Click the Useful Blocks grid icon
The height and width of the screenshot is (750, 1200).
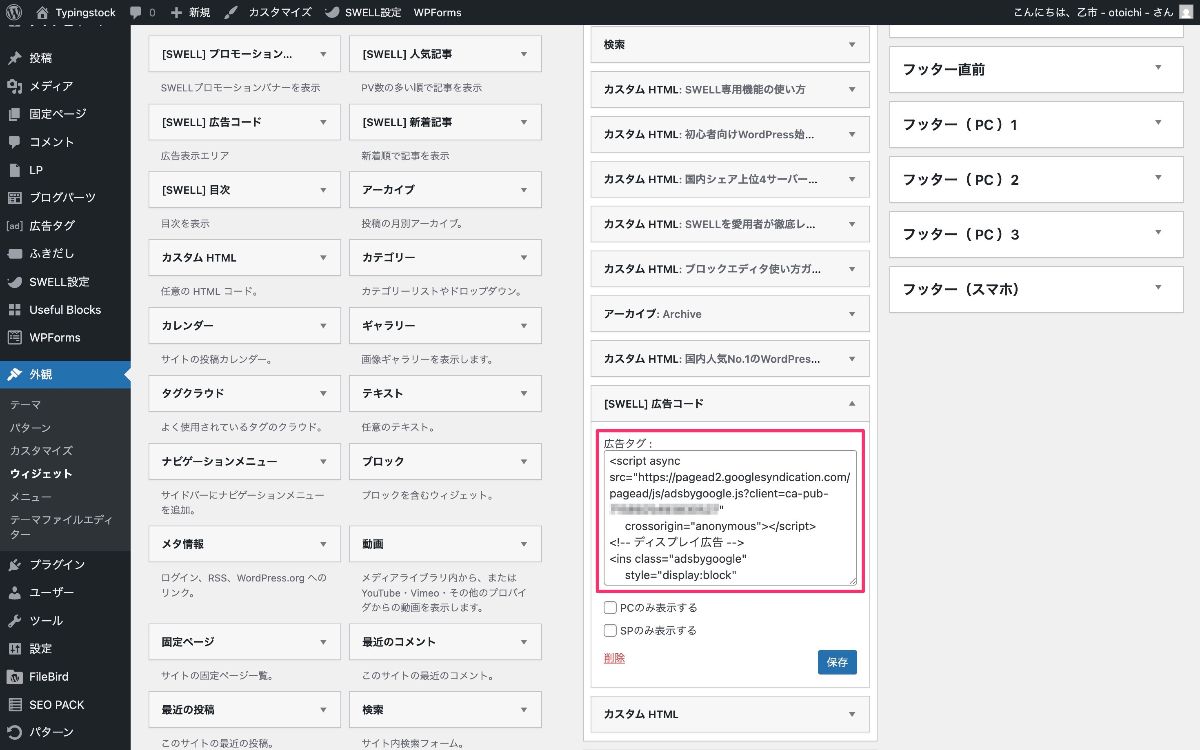coord(14,310)
